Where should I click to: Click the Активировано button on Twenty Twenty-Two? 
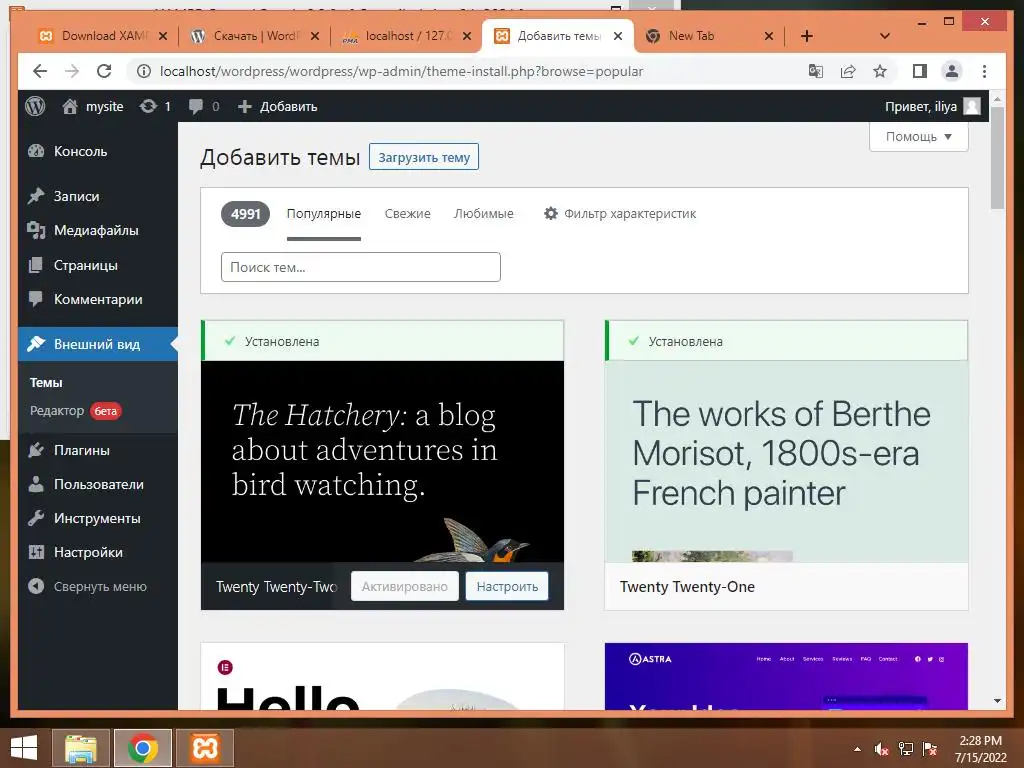(405, 586)
